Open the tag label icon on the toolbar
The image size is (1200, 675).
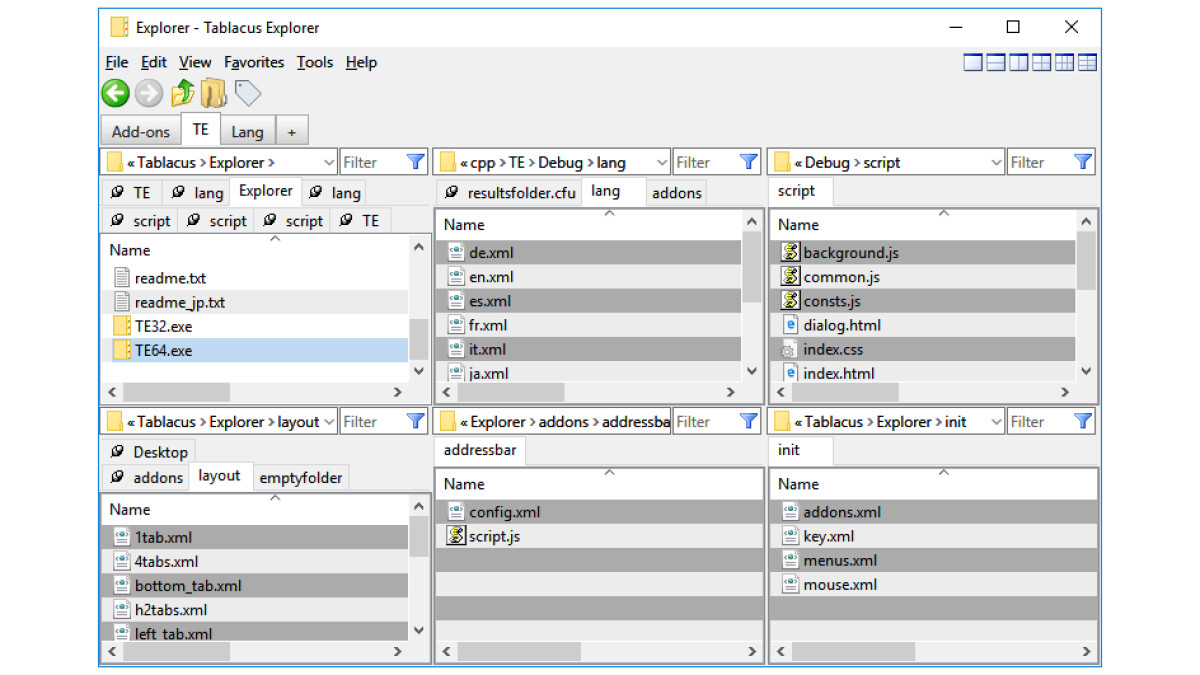point(246,92)
